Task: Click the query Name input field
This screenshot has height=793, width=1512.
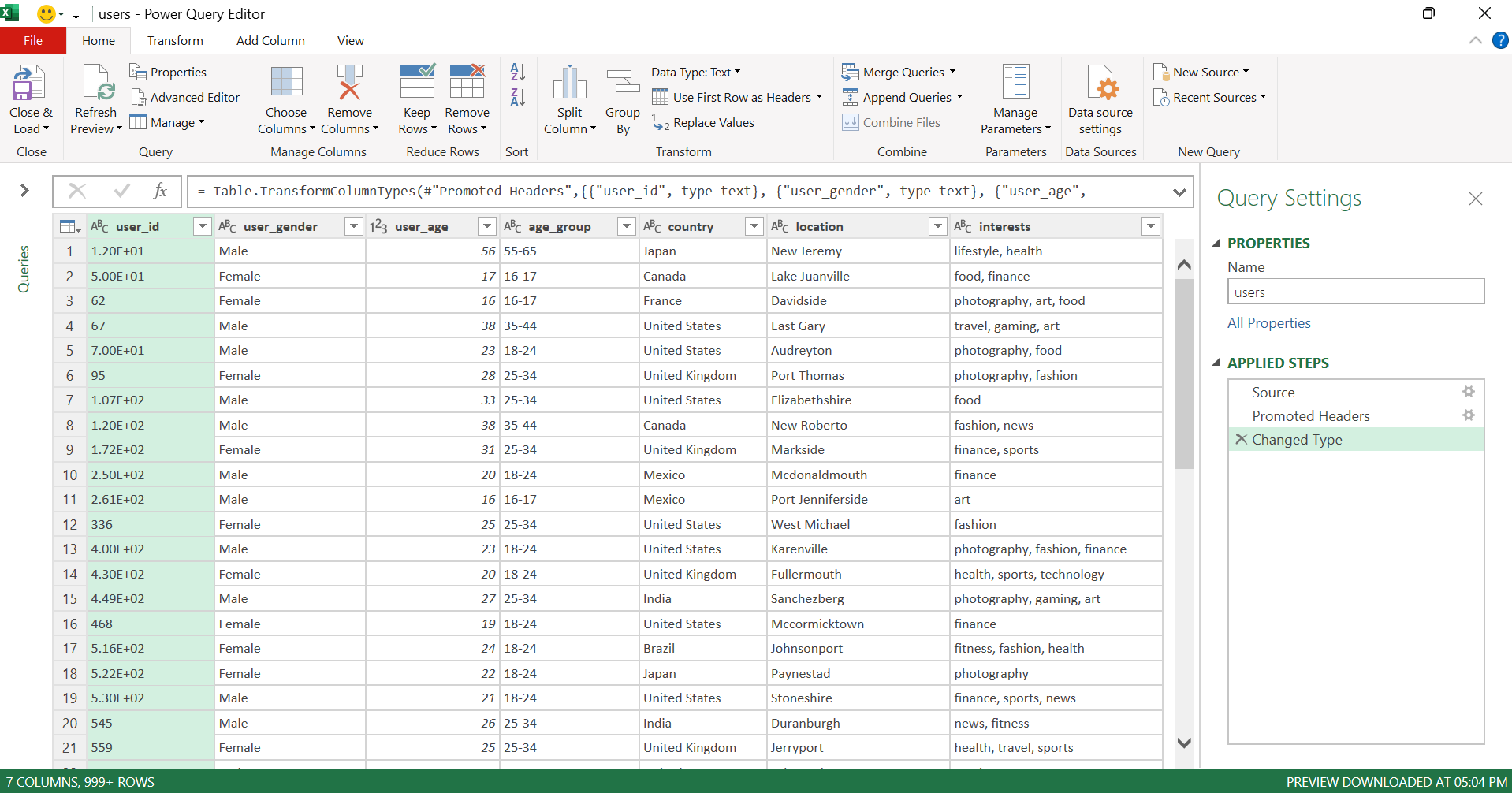Action: pos(1355,292)
